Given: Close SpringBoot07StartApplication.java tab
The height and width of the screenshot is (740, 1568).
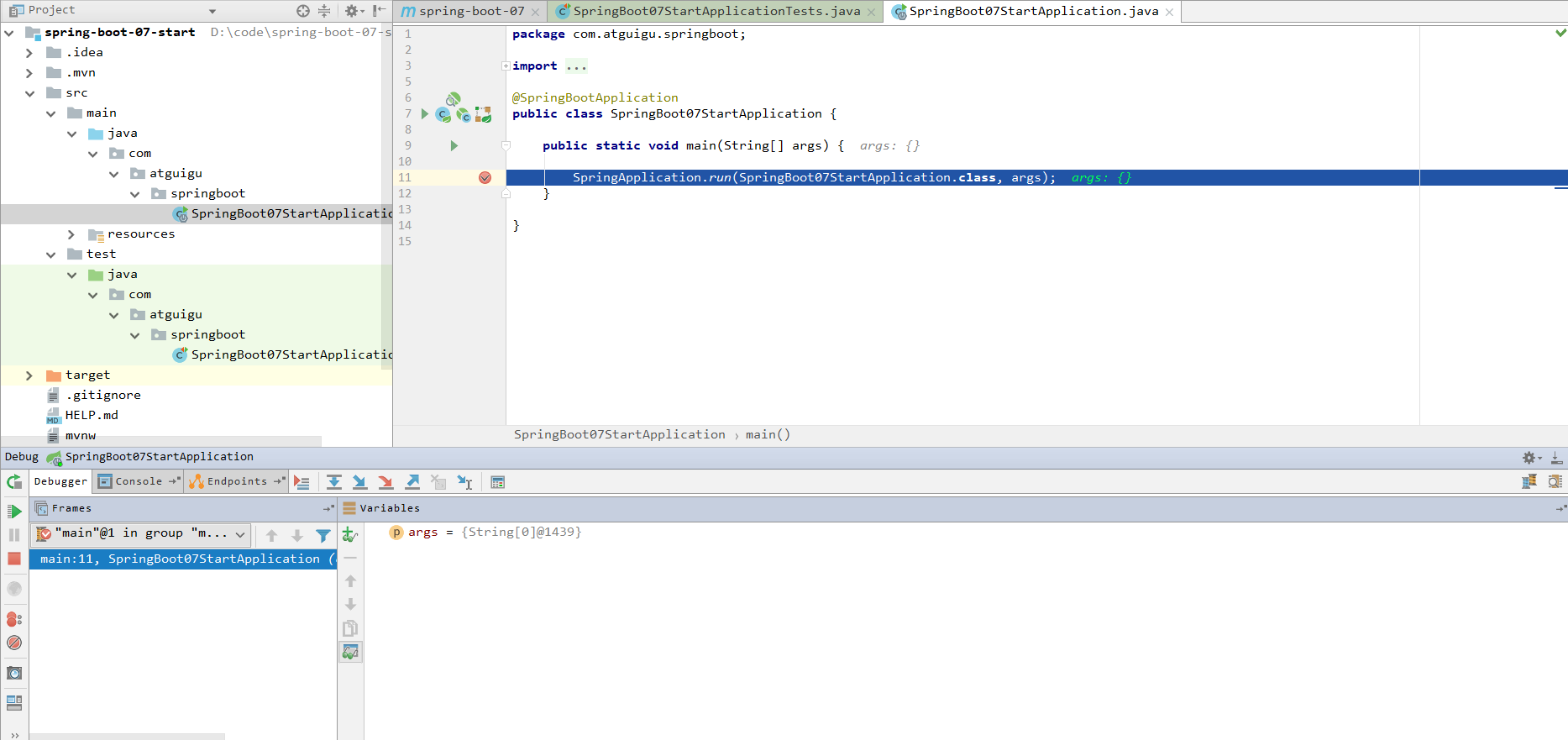Looking at the screenshot, I should pos(1169,12).
